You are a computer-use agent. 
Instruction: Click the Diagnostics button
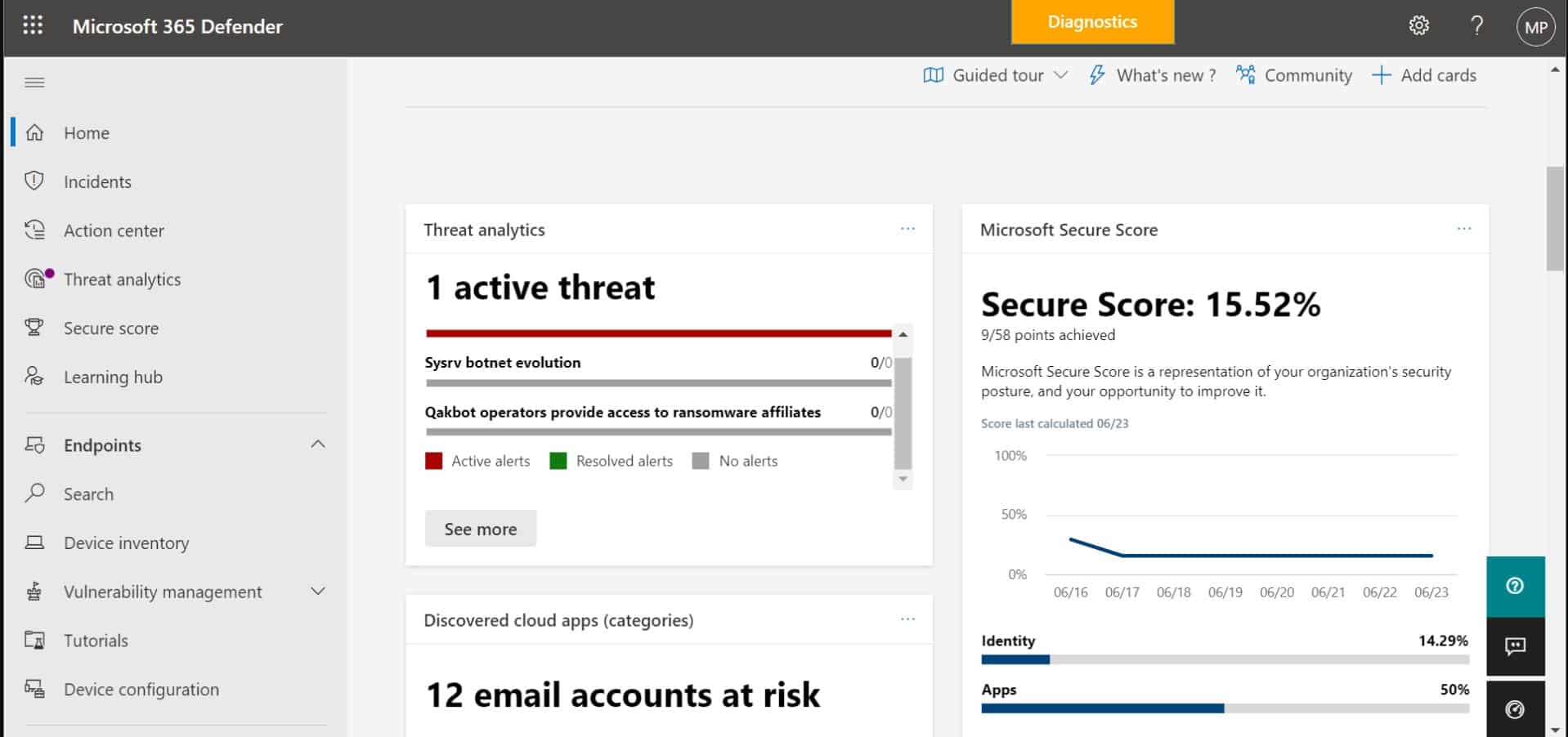coord(1092,22)
